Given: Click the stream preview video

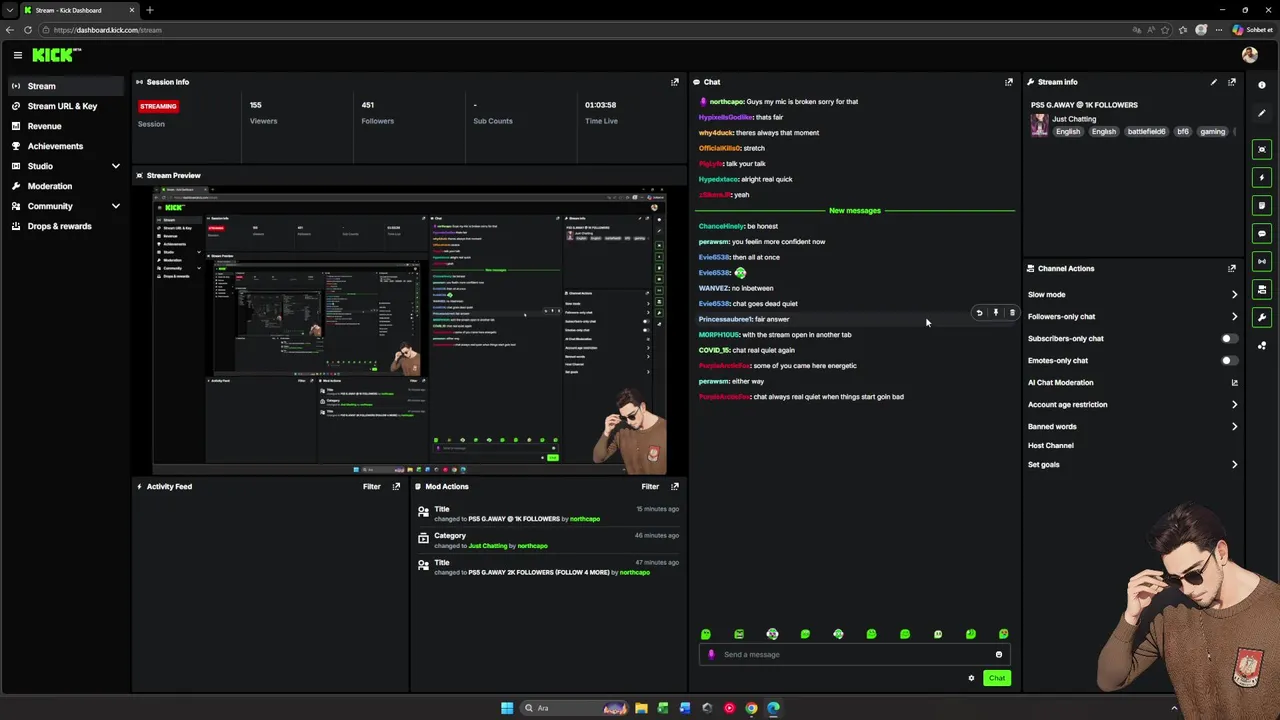Looking at the screenshot, I should (409, 330).
